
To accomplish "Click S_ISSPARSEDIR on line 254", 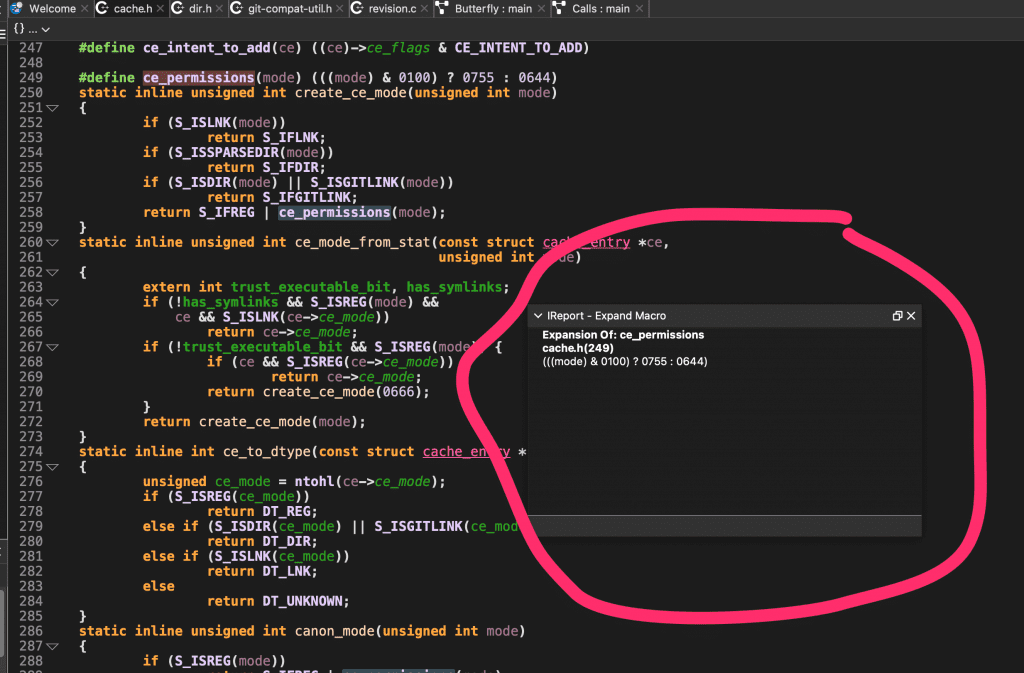I will 227,153.
